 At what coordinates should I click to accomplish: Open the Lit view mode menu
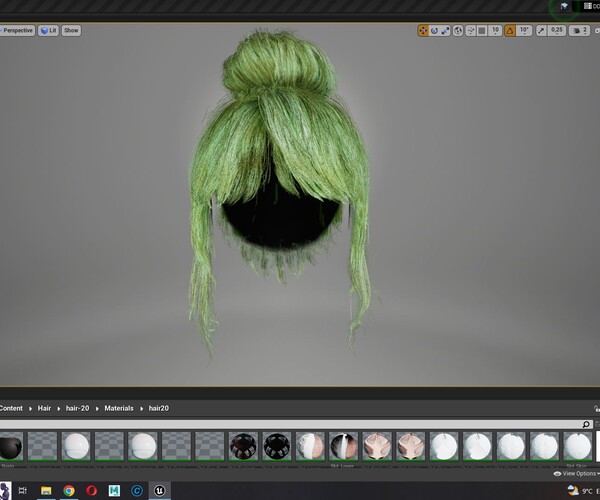point(49,31)
